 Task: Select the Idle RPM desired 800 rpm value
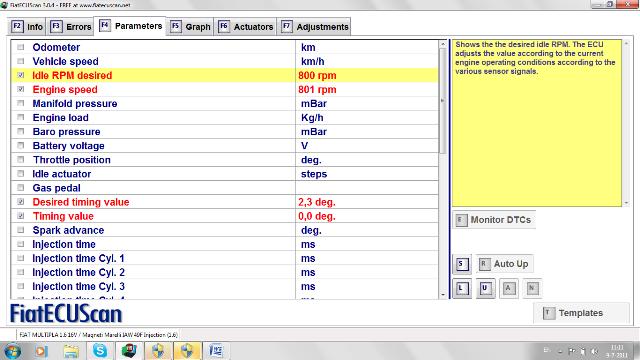click(x=317, y=76)
